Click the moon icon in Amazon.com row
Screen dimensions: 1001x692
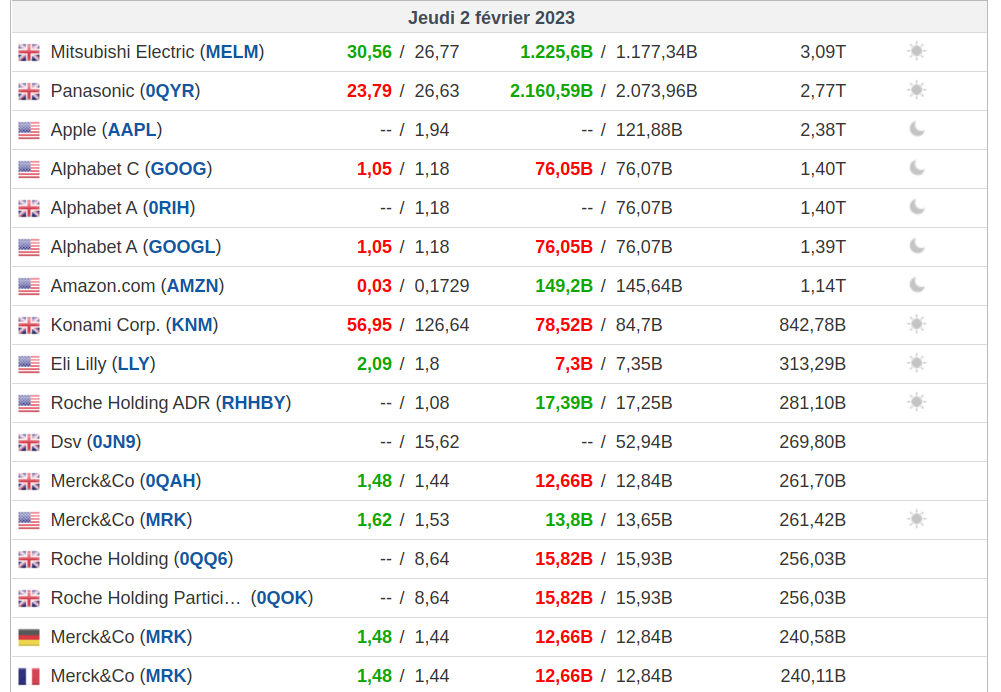click(917, 285)
